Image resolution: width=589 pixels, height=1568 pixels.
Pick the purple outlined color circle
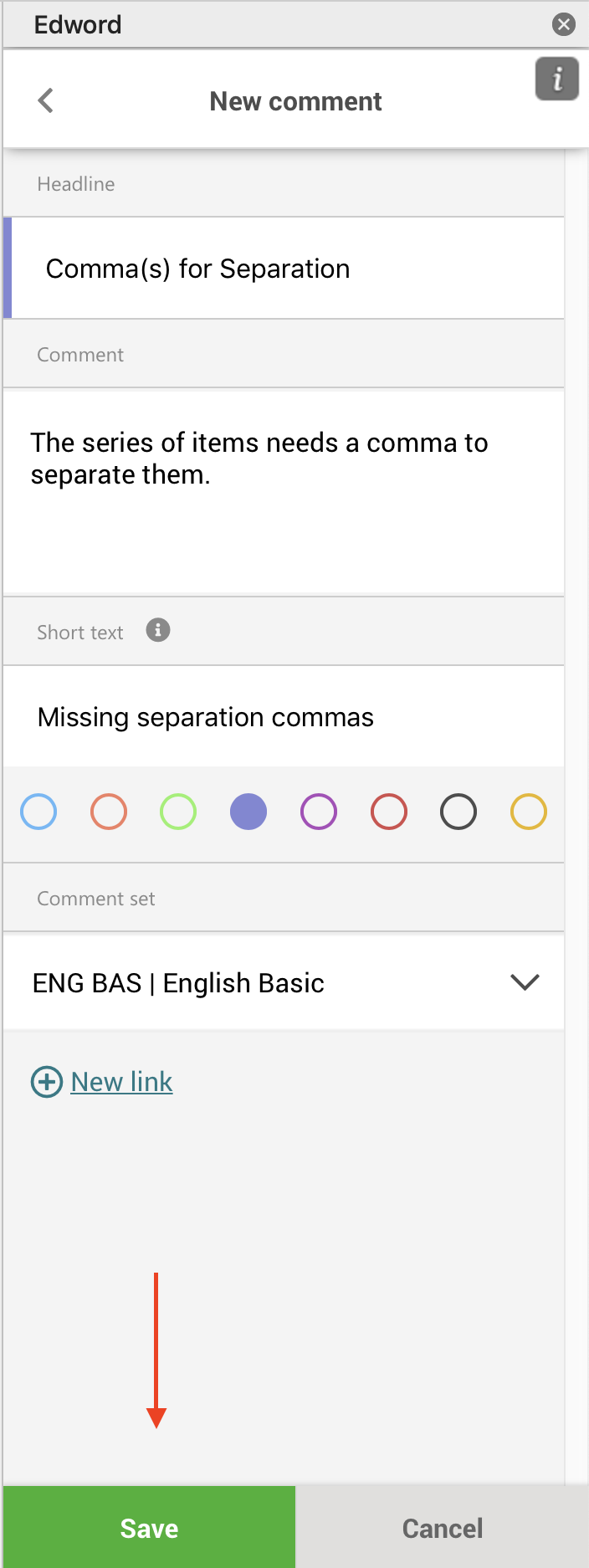click(x=319, y=812)
